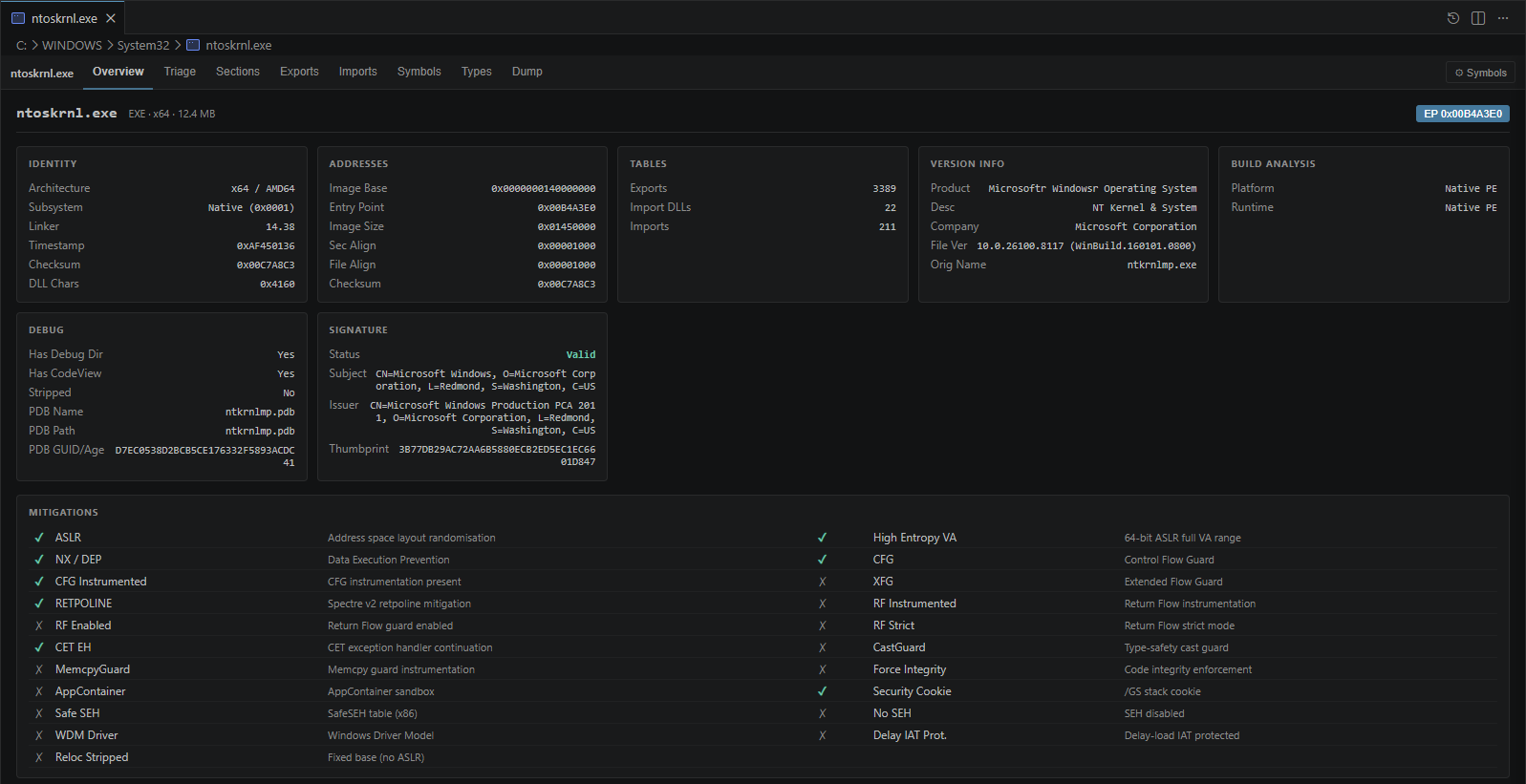
Task: Click the Security Cookie checkmark icon
Action: 823,691
